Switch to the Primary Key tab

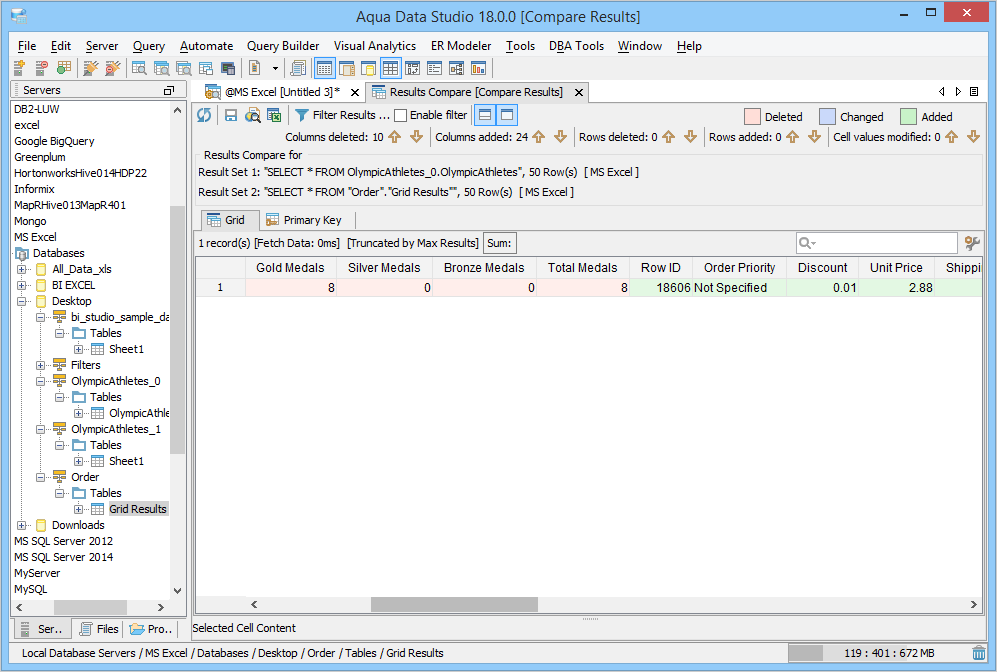pyautogui.click(x=304, y=220)
